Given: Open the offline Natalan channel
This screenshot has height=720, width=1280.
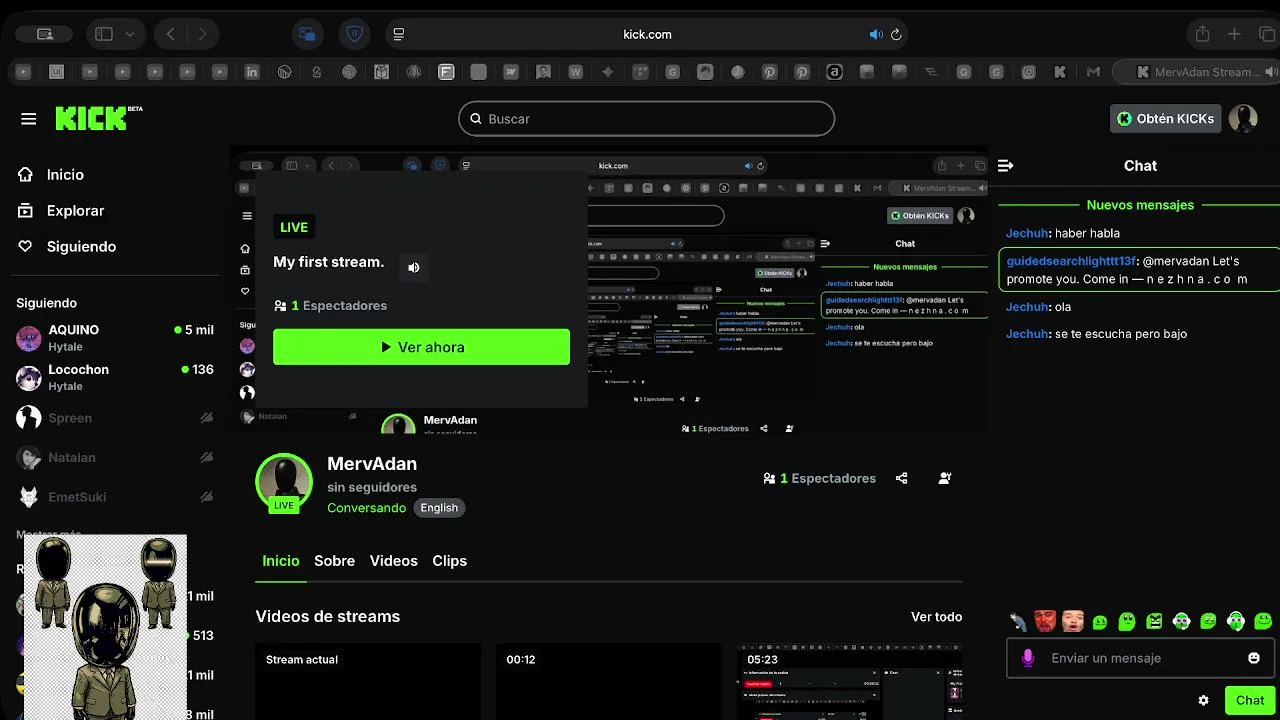Looking at the screenshot, I should pyautogui.click(x=115, y=457).
